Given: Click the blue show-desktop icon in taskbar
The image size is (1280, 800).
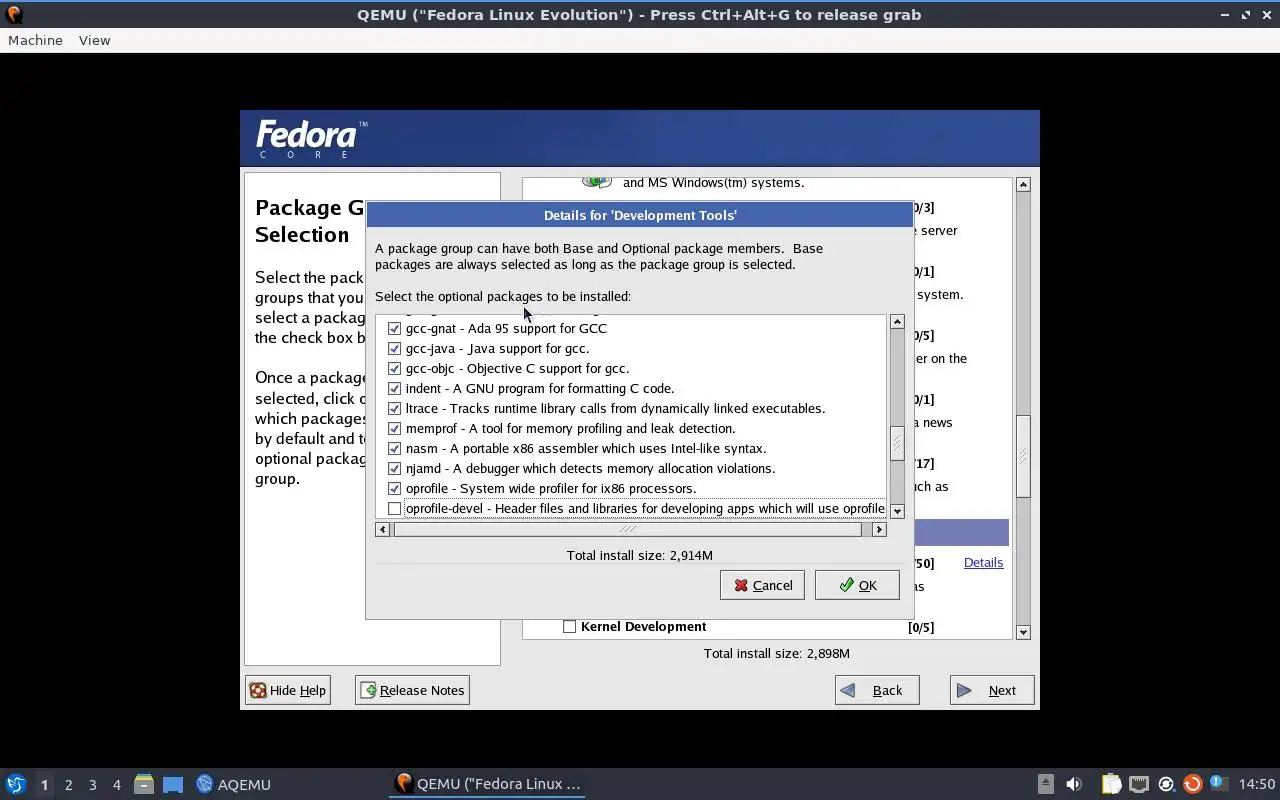Looking at the screenshot, I should (173, 784).
